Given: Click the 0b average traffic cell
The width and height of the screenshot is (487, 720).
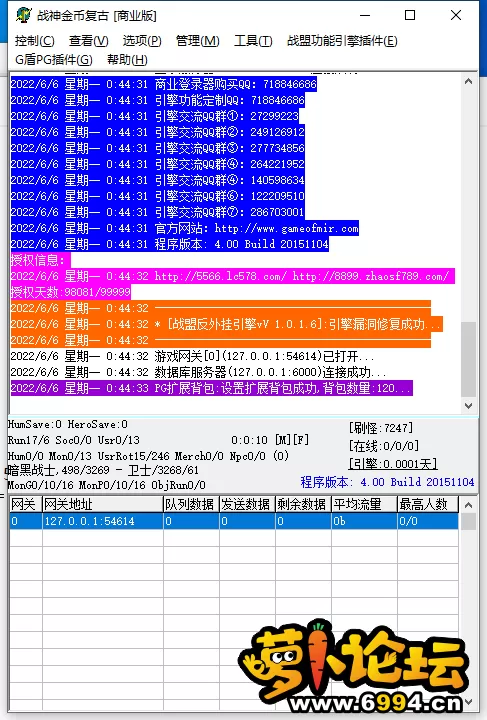Looking at the screenshot, I should pyautogui.click(x=364, y=521).
